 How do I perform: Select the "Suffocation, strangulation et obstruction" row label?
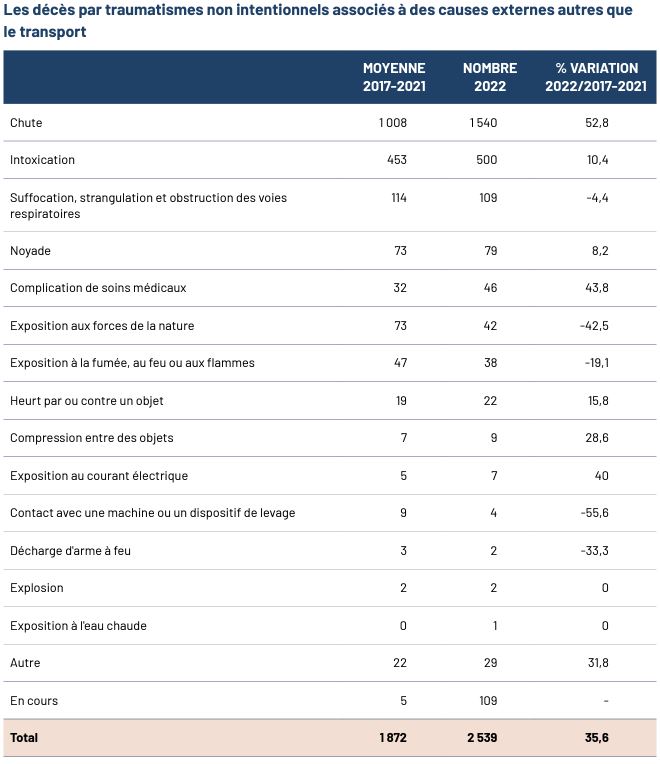148,205
